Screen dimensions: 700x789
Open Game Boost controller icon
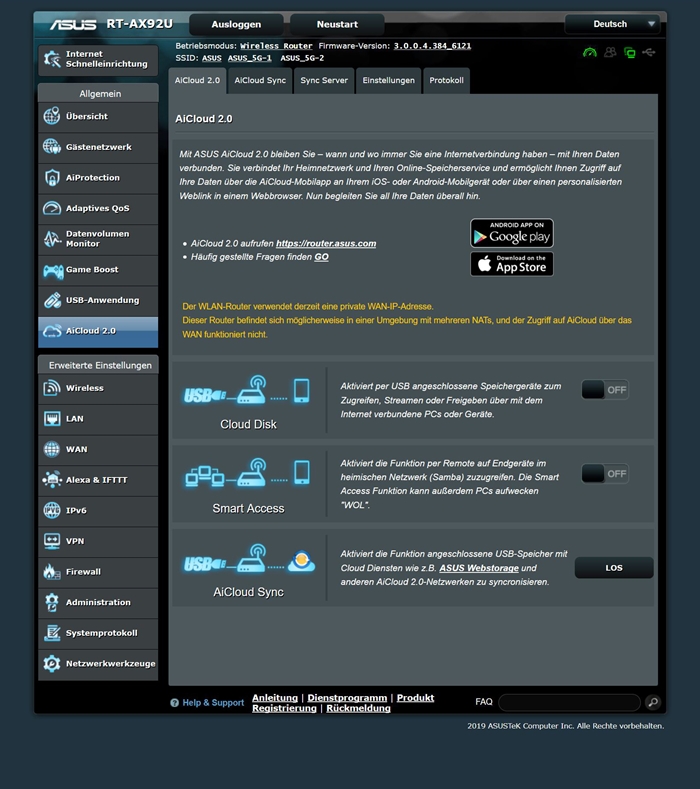(53, 271)
